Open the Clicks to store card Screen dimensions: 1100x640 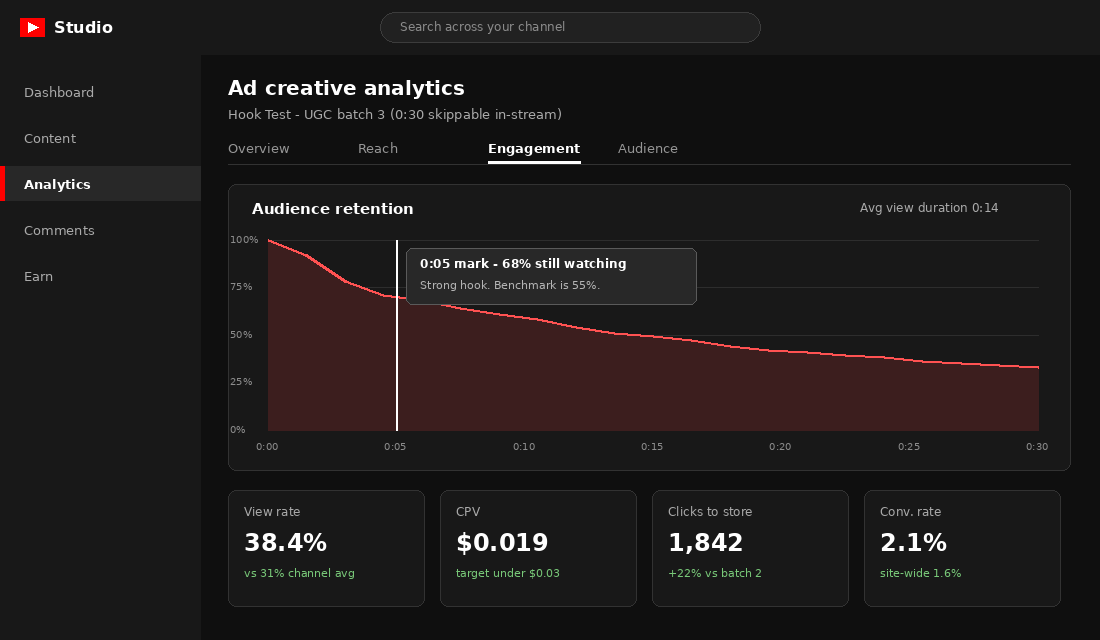[x=750, y=548]
